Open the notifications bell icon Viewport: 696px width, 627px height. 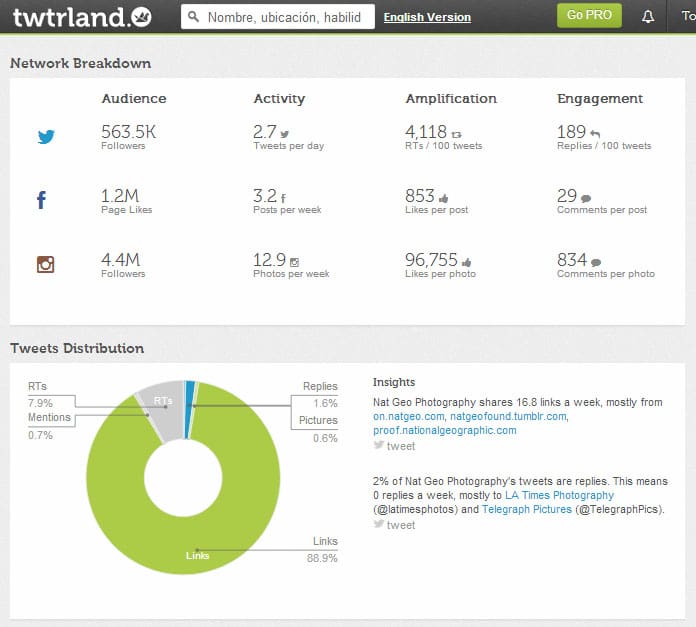click(x=648, y=17)
